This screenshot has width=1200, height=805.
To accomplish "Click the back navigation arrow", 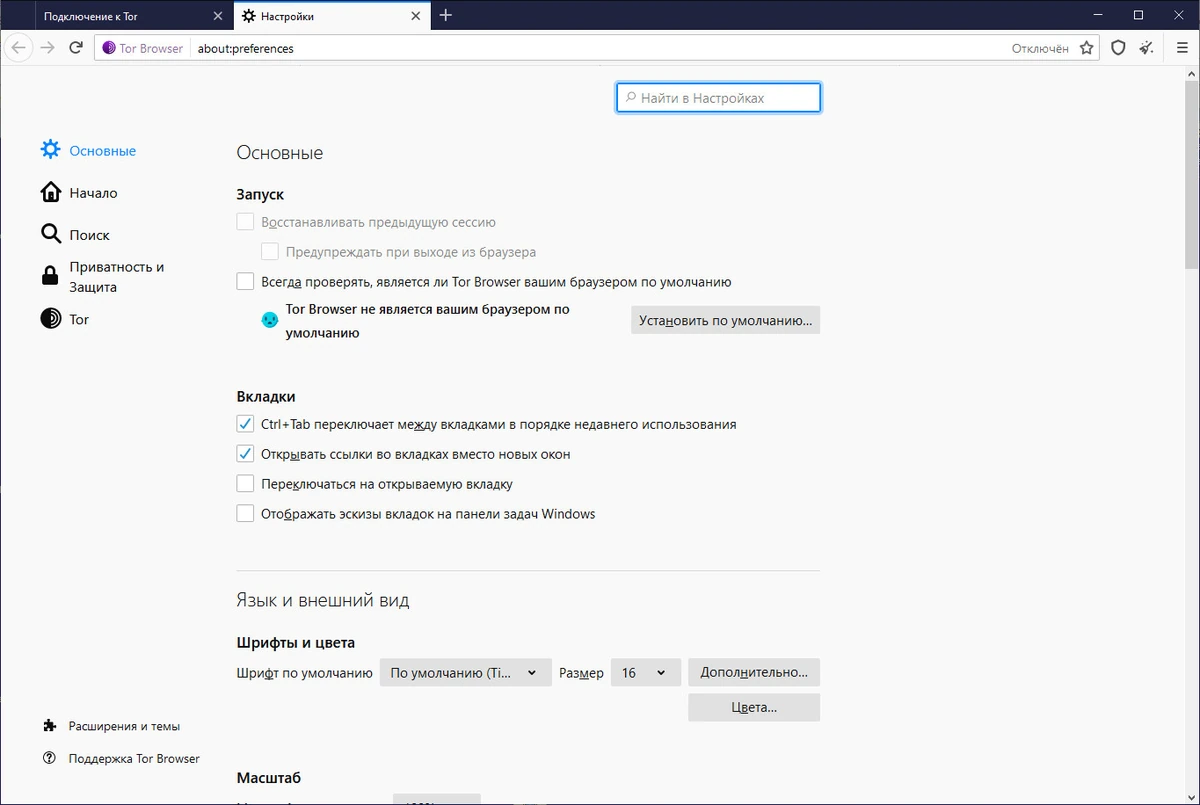I will pyautogui.click(x=18, y=48).
